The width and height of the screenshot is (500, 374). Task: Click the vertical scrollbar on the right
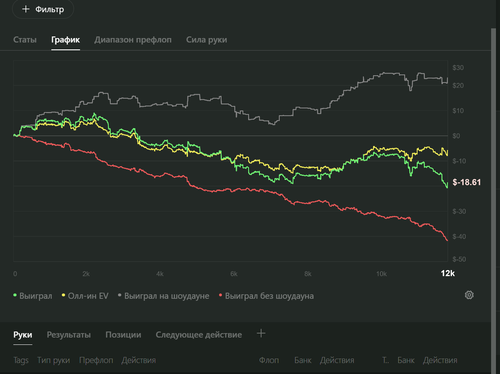493,200
